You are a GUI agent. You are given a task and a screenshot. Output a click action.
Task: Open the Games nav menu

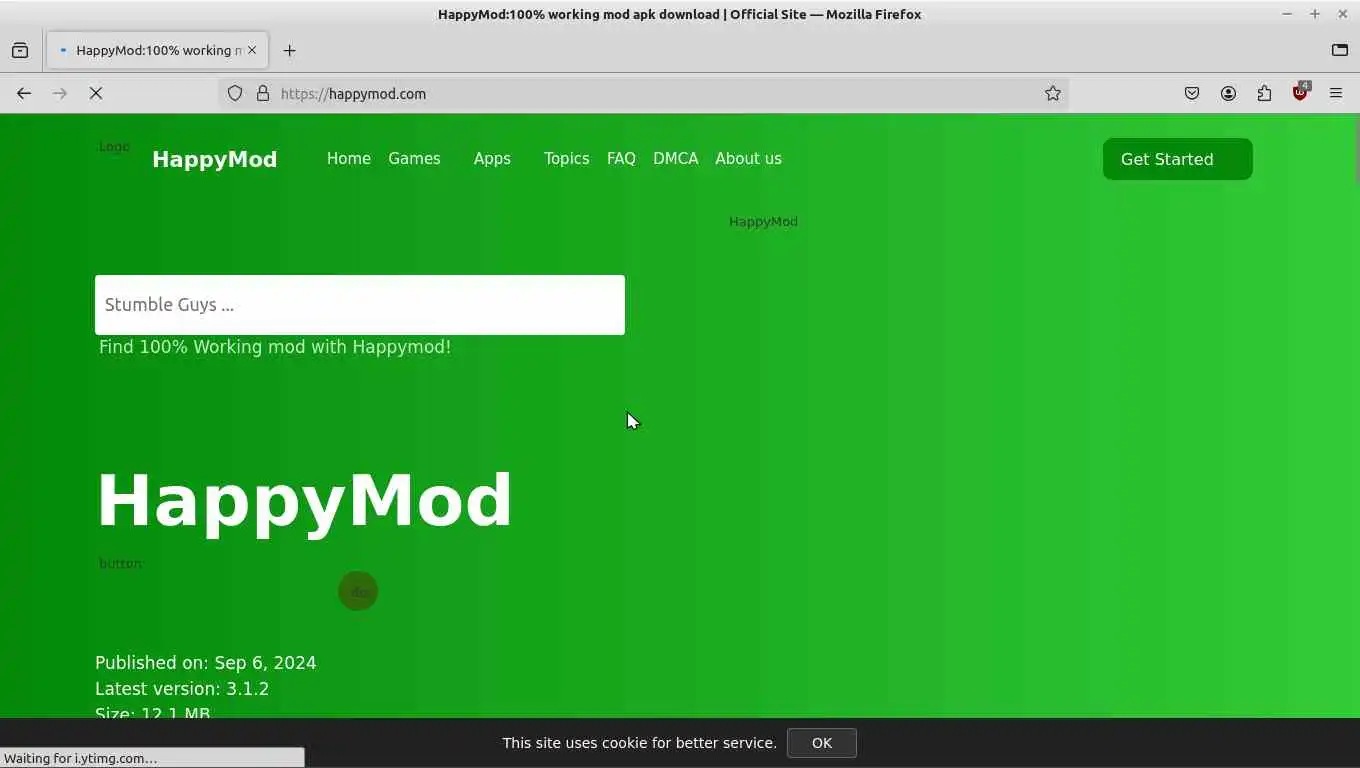pos(414,158)
